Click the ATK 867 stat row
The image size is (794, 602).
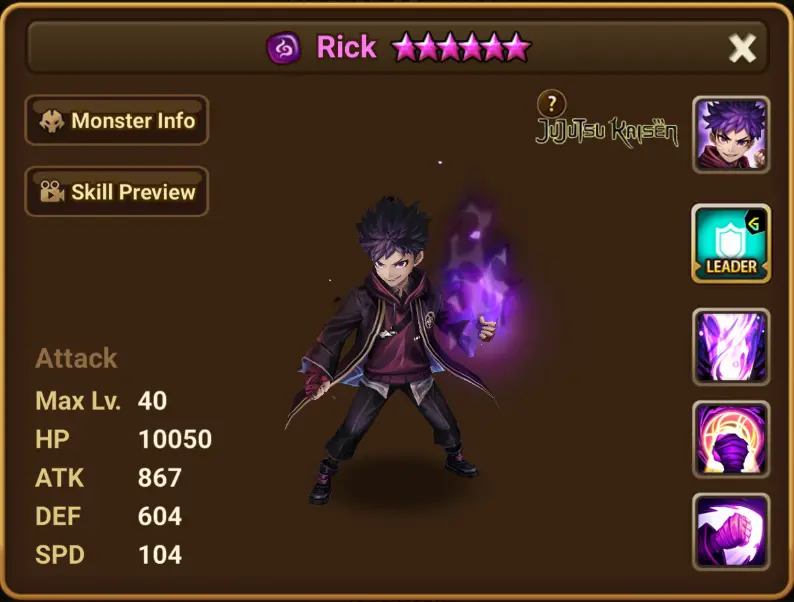[108, 477]
